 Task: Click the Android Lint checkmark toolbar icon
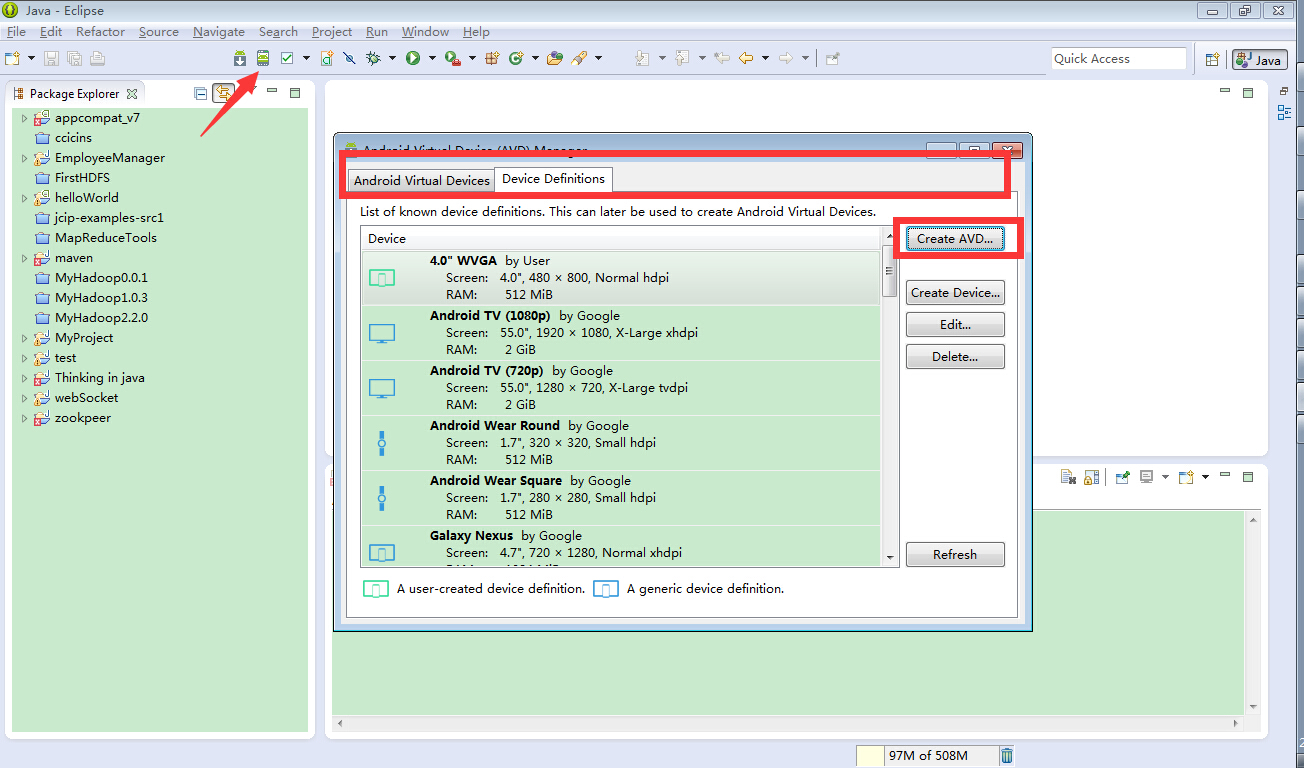pyautogui.click(x=287, y=58)
